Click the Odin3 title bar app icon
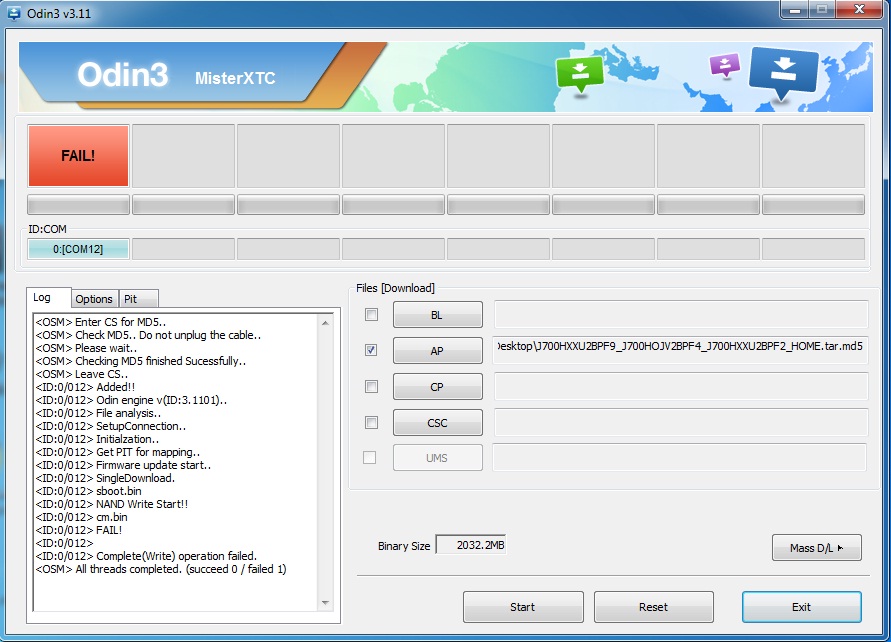Image resolution: width=891 pixels, height=642 pixels. (x=14, y=12)
